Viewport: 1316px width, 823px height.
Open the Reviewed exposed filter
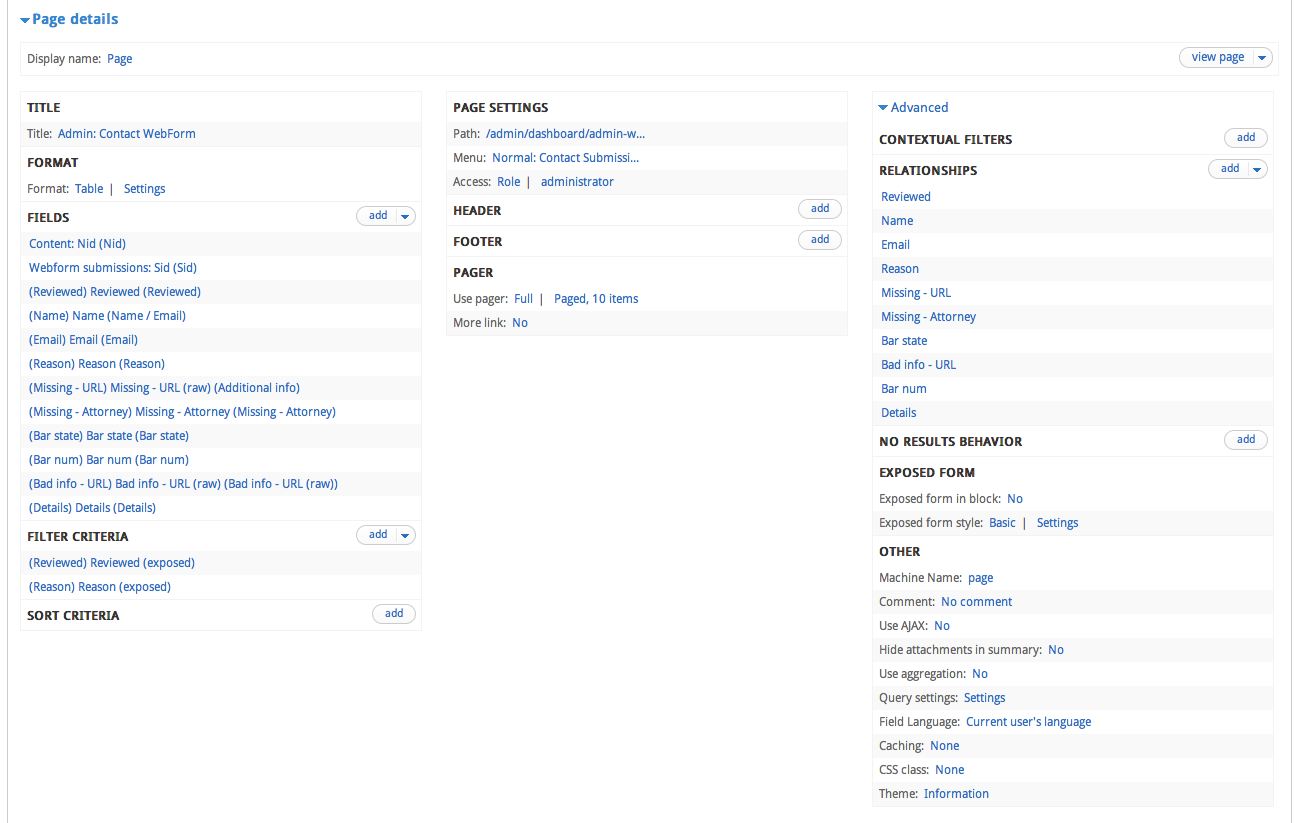pos(111,562)
